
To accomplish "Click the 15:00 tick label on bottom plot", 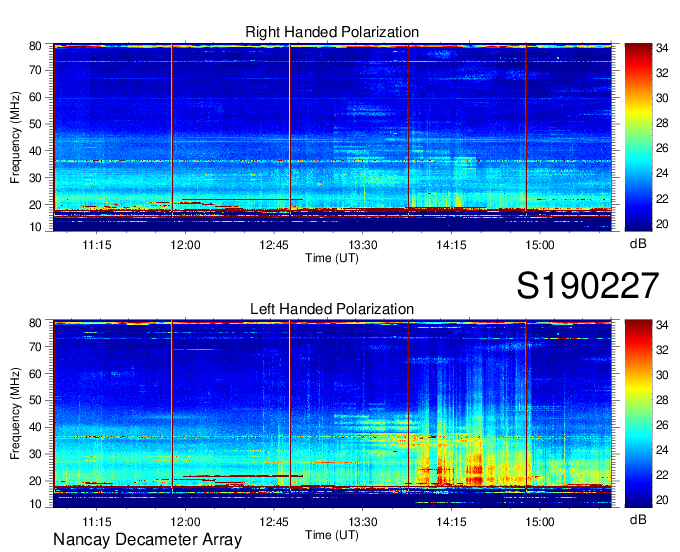I will tap(539, 522).
